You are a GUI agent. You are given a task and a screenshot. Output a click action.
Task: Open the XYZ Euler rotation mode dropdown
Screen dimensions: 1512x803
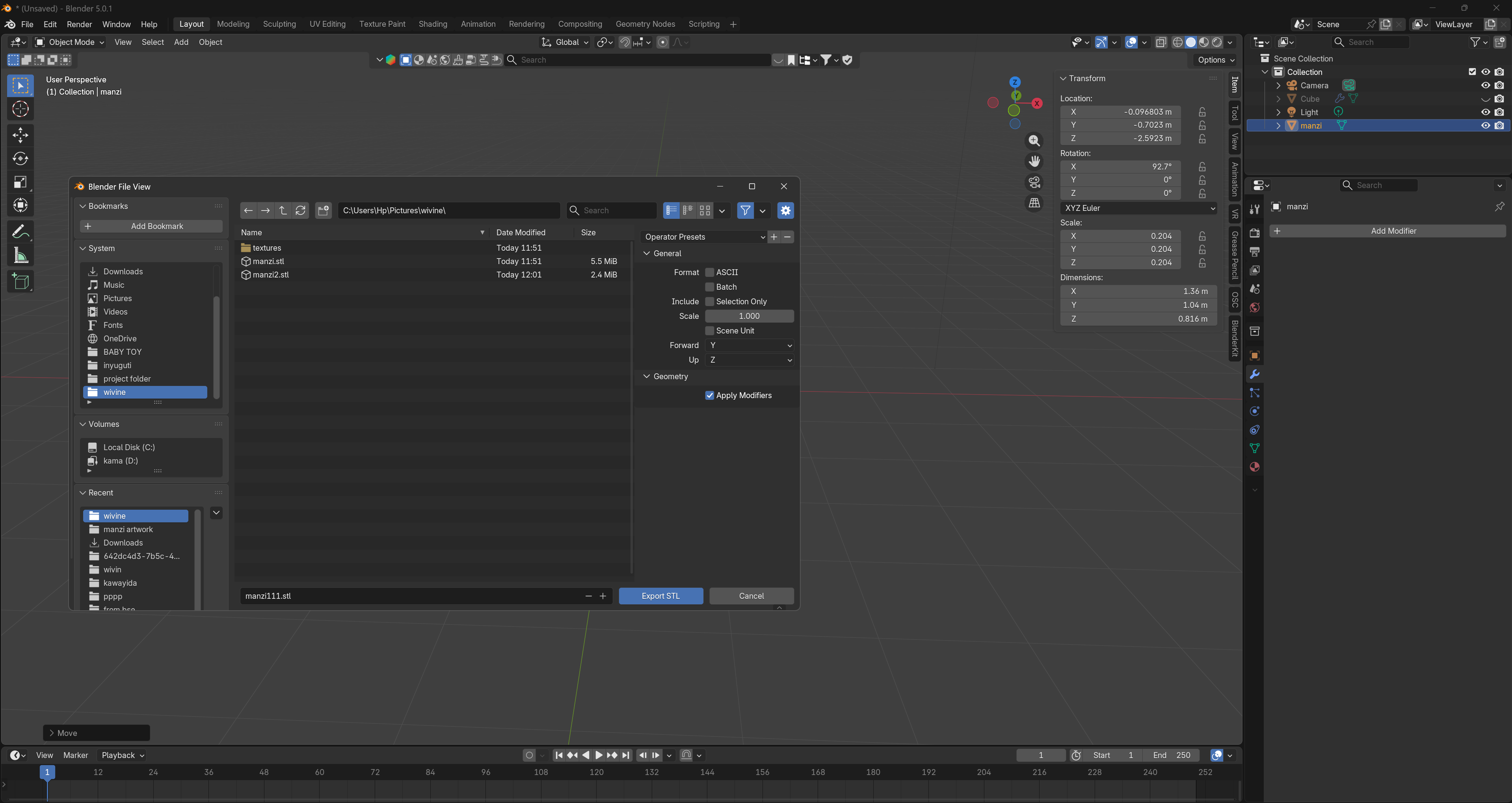tap(1138, 208)
